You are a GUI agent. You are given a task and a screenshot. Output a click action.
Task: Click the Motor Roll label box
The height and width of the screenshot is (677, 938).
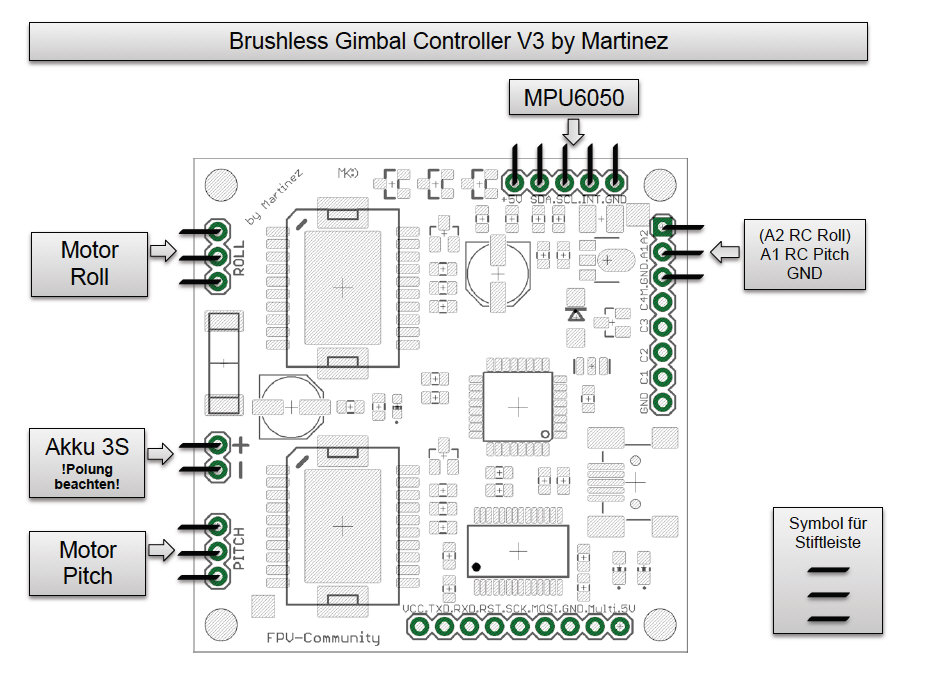click(89, 264)
